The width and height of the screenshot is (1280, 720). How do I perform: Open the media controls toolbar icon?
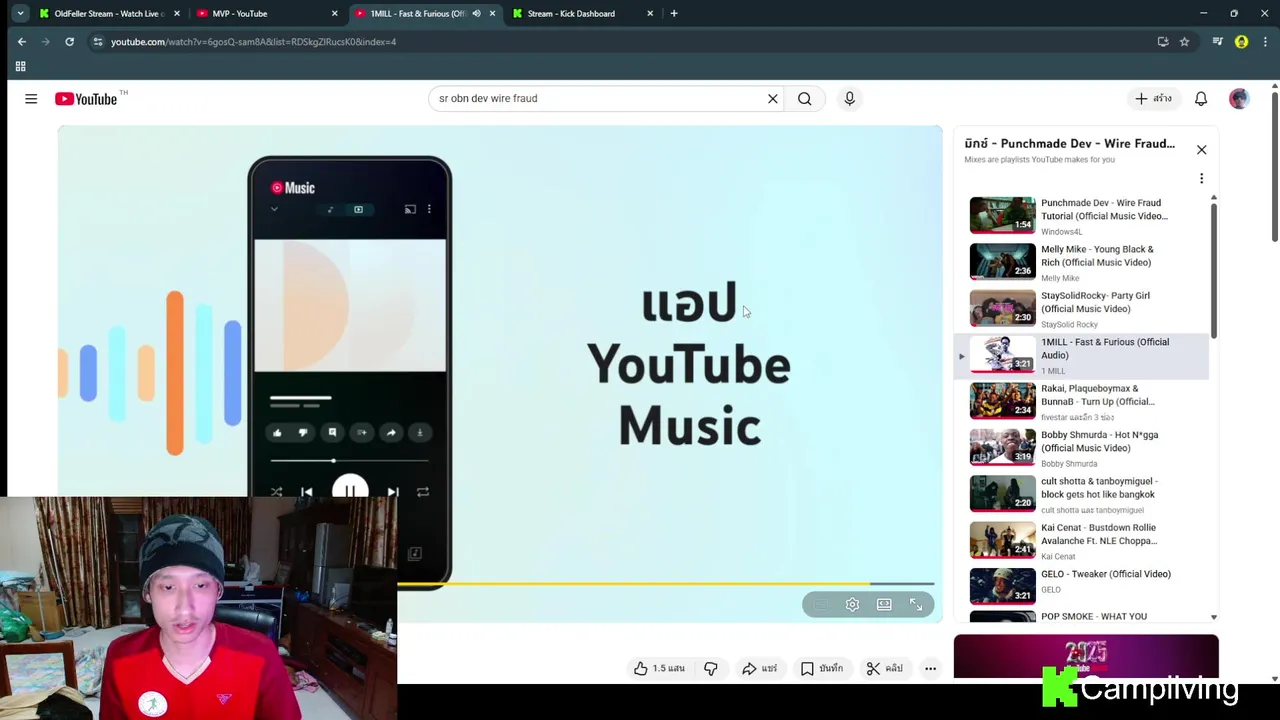pos(1217,42)
